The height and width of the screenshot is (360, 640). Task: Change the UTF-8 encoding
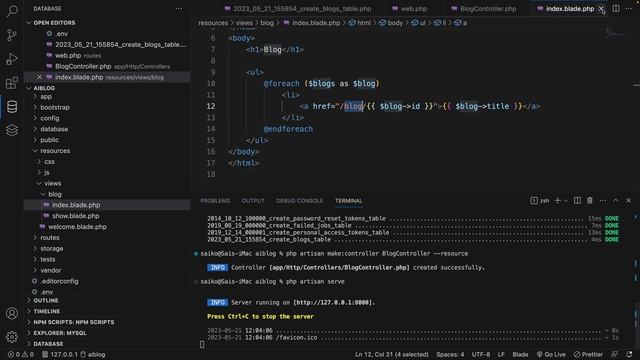pos(481,354)
